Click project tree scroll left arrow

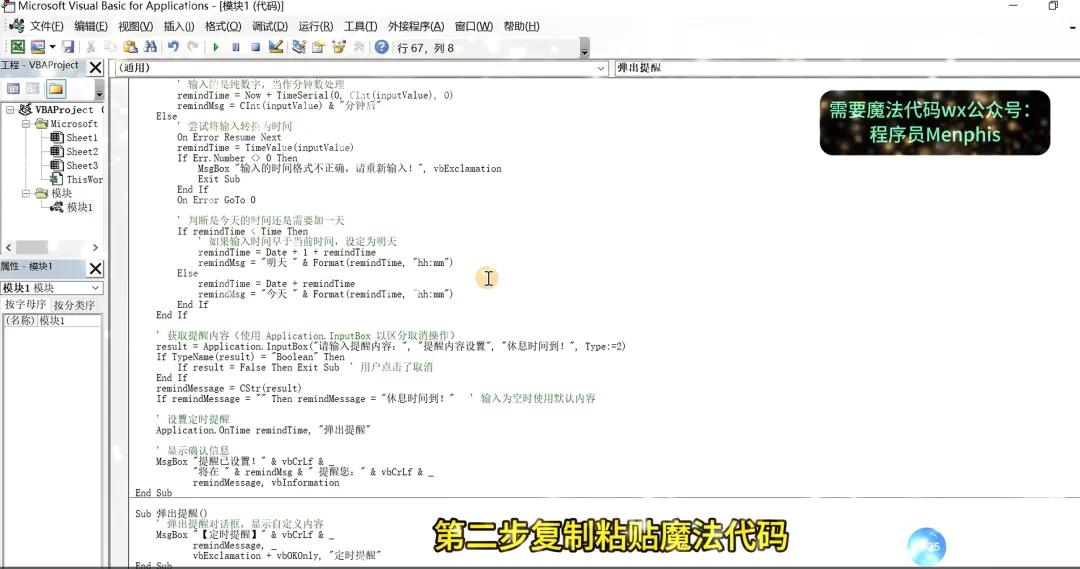(8, 247)
